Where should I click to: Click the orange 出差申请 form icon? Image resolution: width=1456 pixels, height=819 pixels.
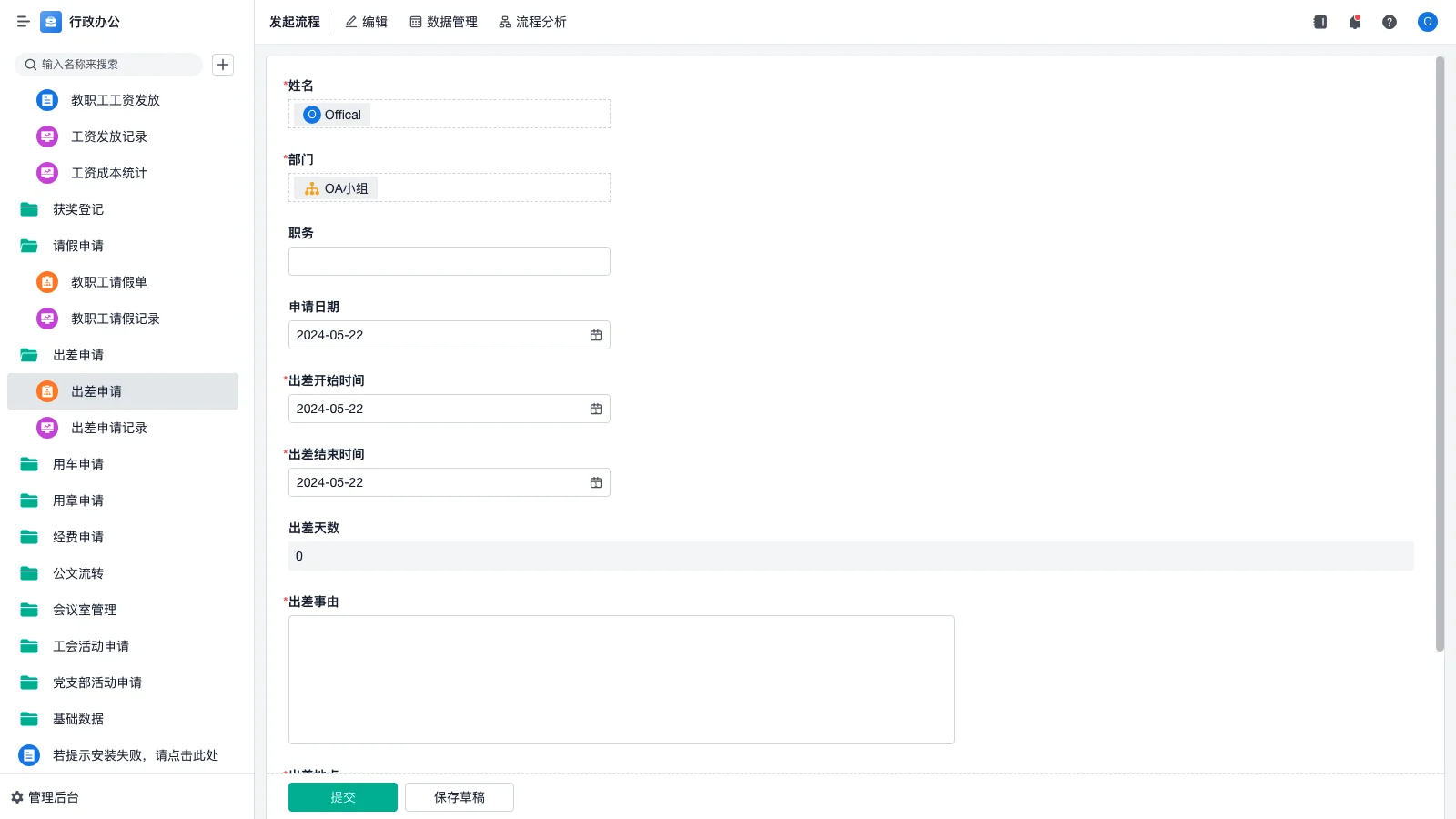point(47,391)
